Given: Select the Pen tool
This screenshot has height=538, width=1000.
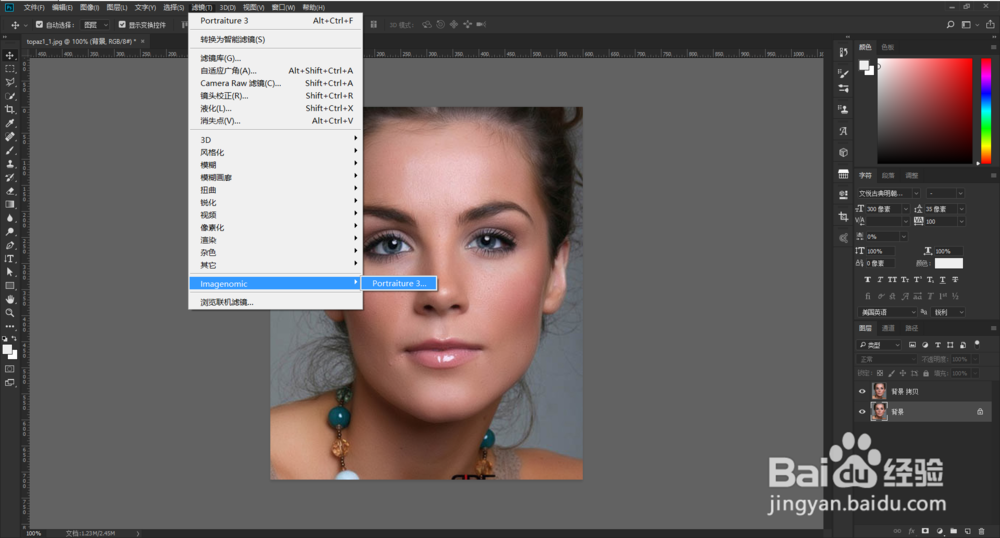Looking at the screenshot, I should (10, 245).
